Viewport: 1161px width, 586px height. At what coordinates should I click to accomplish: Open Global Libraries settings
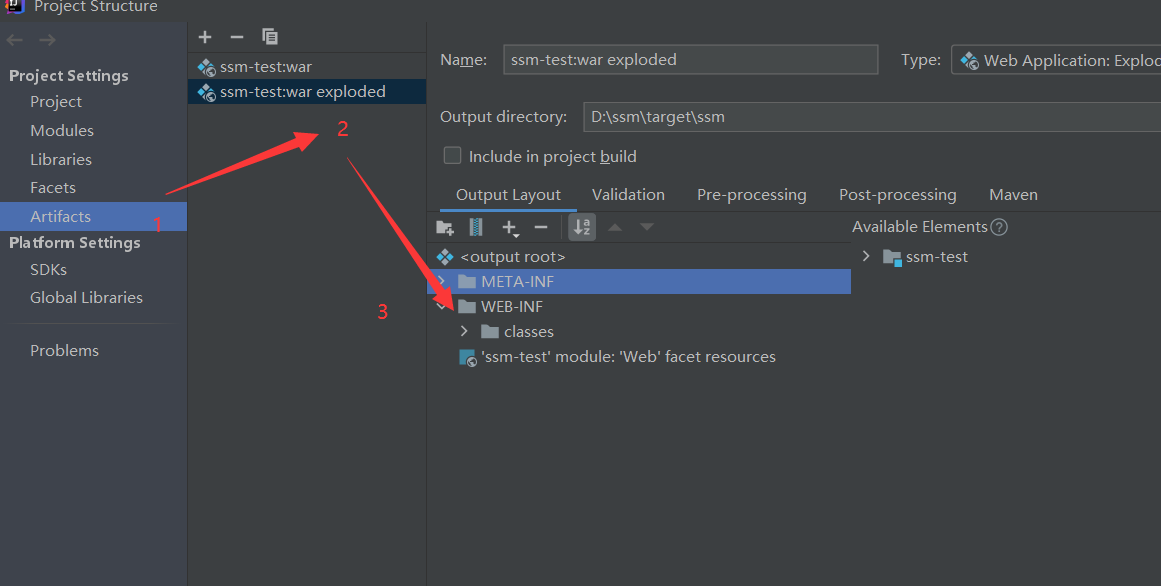(86, 298)
